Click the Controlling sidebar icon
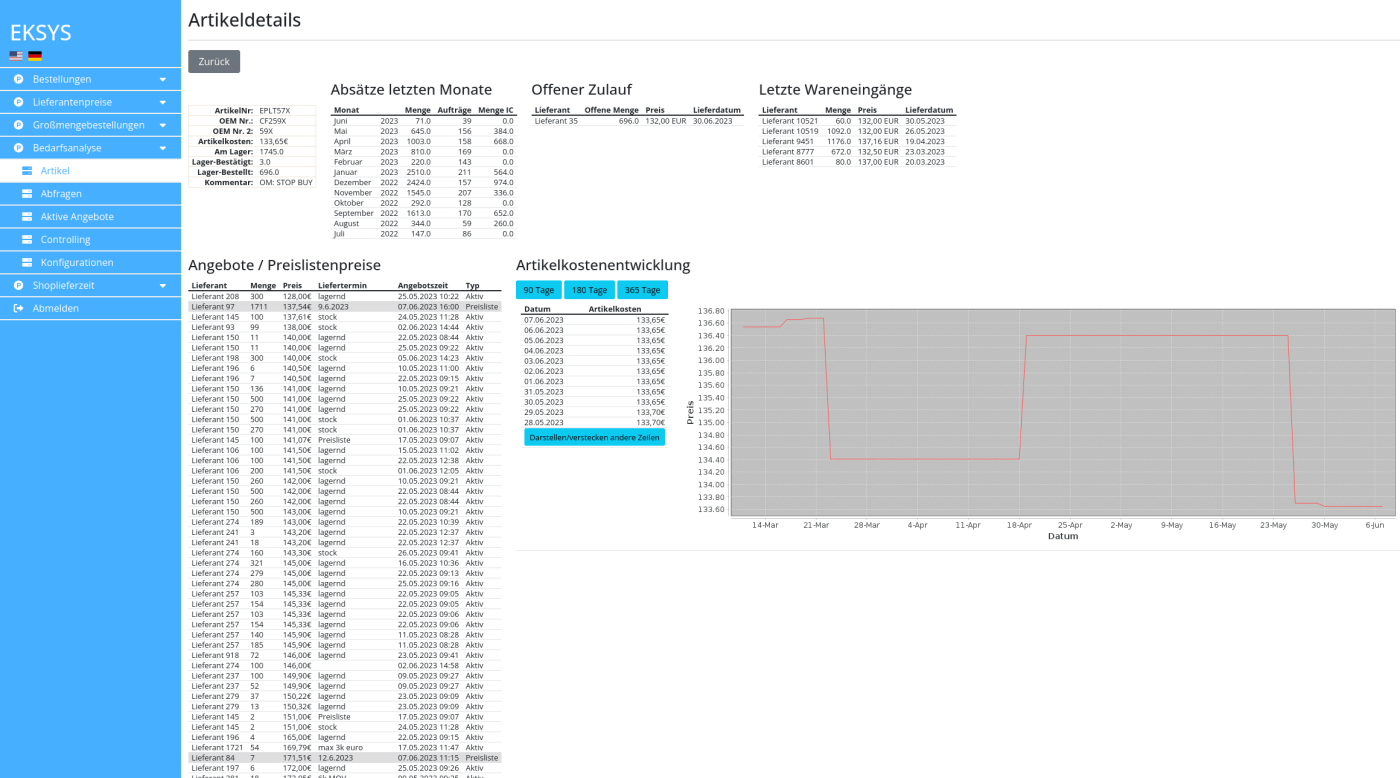This screenshot has width=1400, height=778. 27,240
